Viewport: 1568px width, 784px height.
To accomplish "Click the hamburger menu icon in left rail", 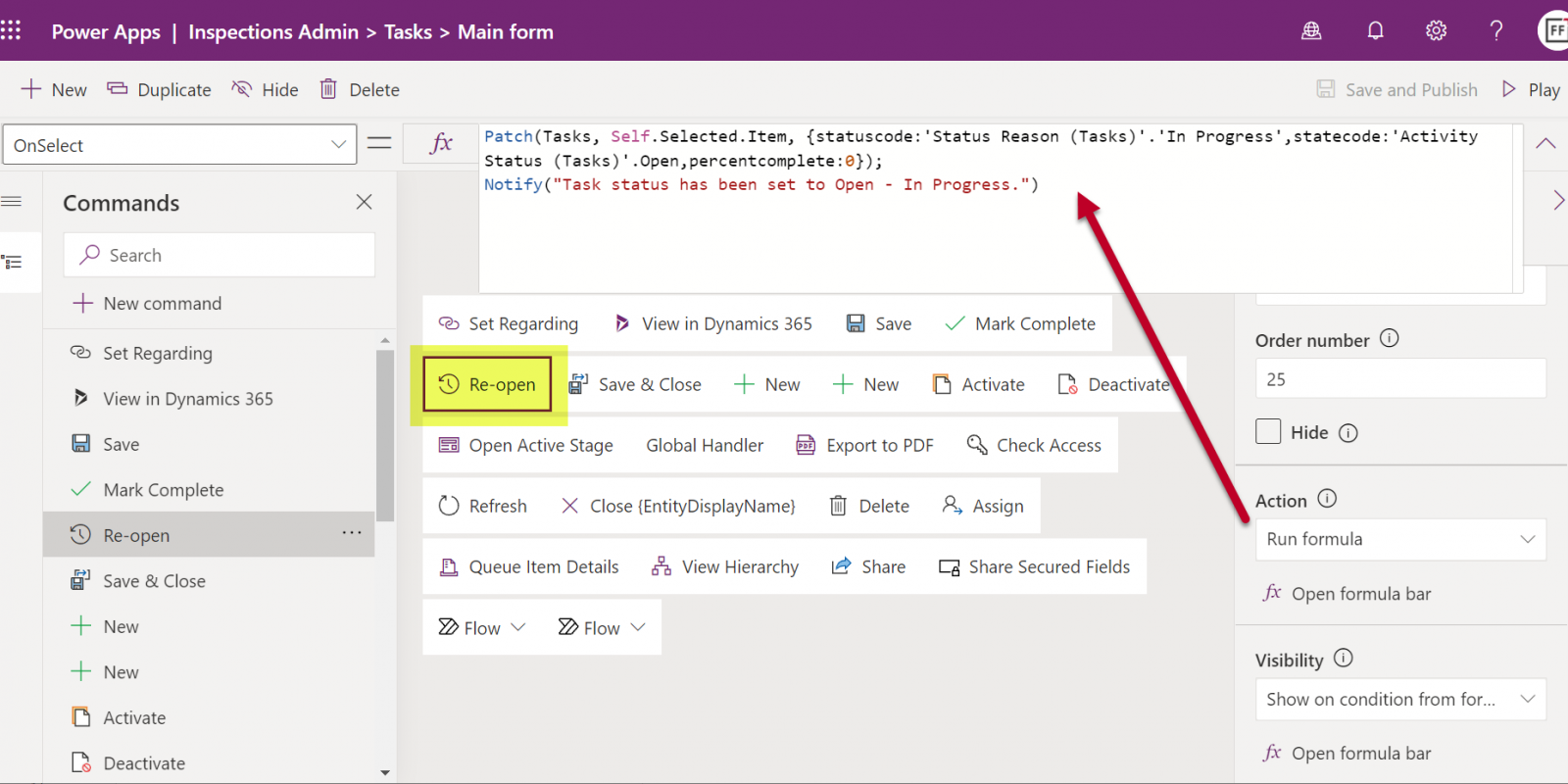I will 12,202.
